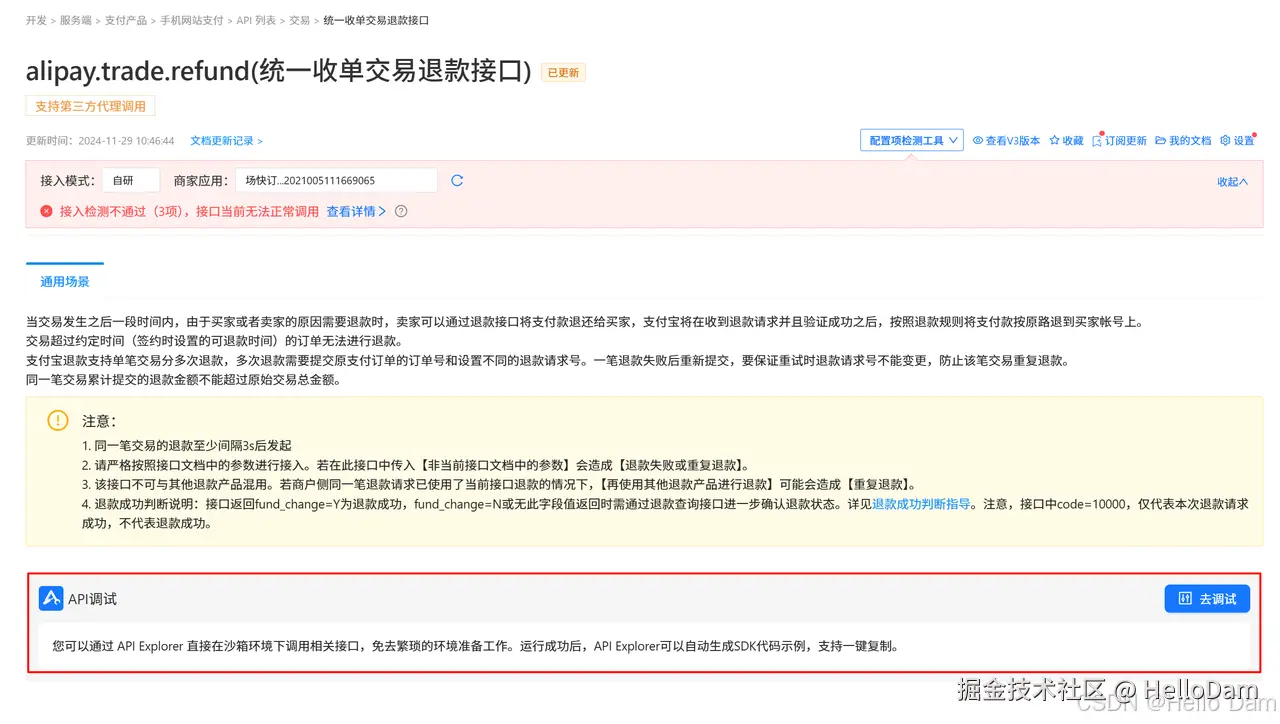The width and height of the screenshot is (1280, 724).
Task: Select the 通用场景 tab
Action: (63, 281)
